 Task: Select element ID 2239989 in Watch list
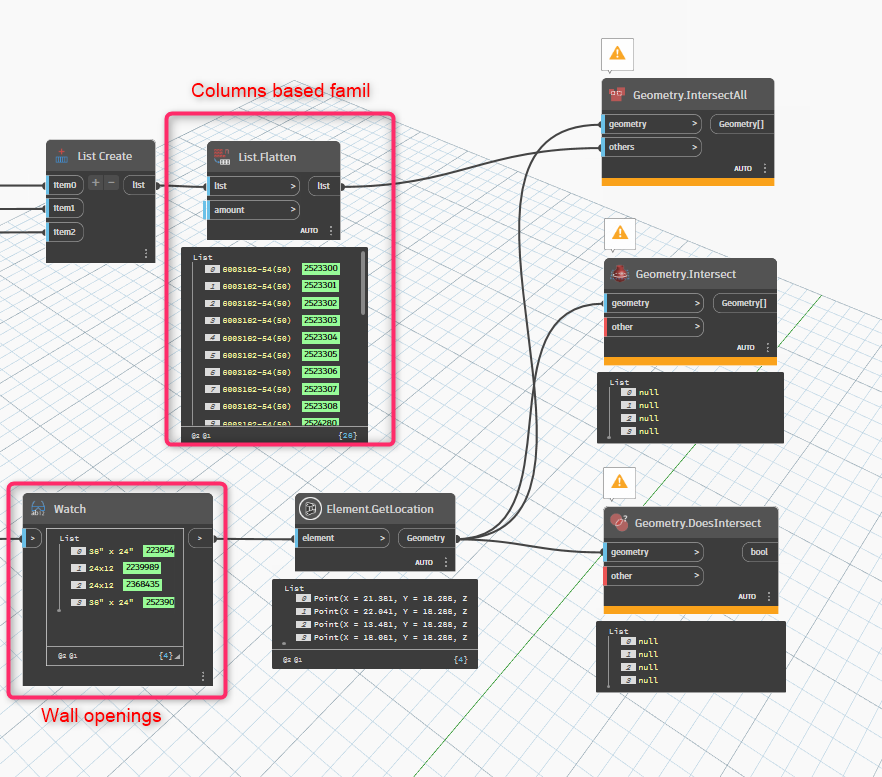(x=142, y=567)
